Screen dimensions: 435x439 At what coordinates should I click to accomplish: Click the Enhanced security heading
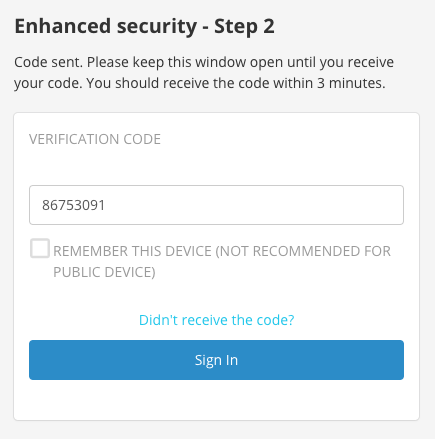click(x=144, y=27)
